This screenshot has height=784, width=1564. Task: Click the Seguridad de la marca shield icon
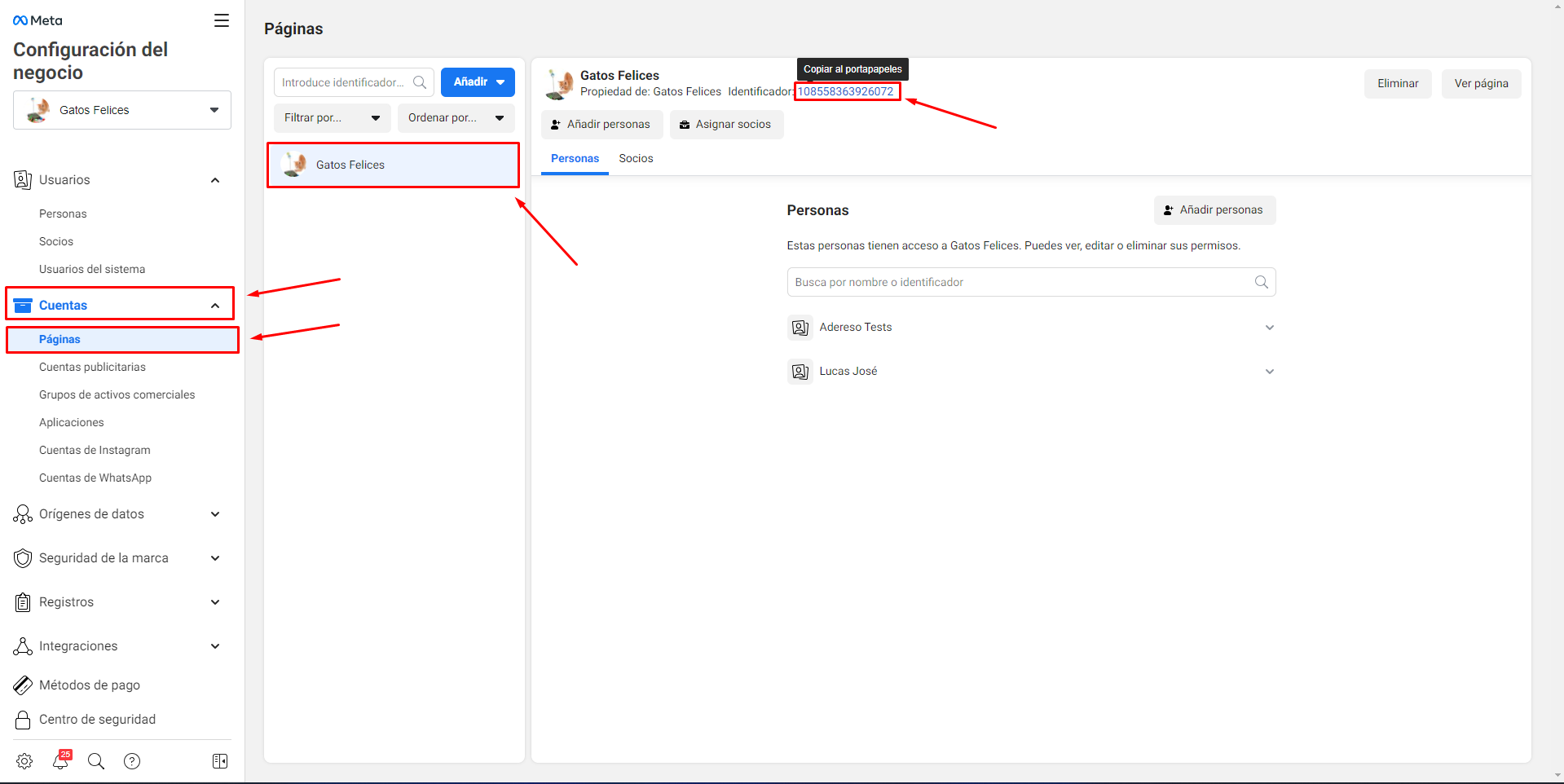(23, 558)
